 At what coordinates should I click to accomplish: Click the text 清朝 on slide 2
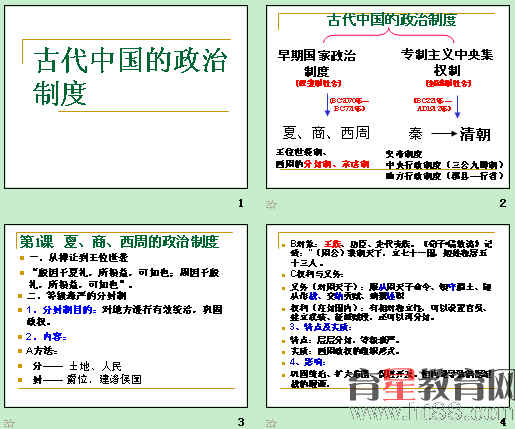[475, 134]
